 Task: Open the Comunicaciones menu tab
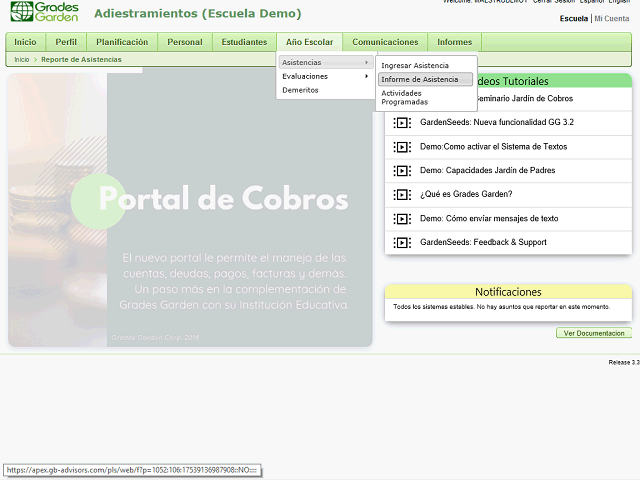(385, 42)
